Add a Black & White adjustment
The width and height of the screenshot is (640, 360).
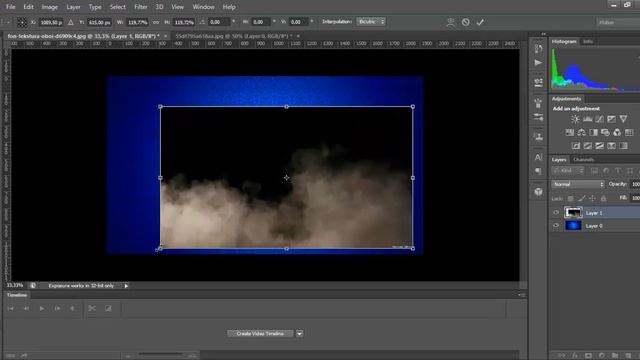pos(593,132)
